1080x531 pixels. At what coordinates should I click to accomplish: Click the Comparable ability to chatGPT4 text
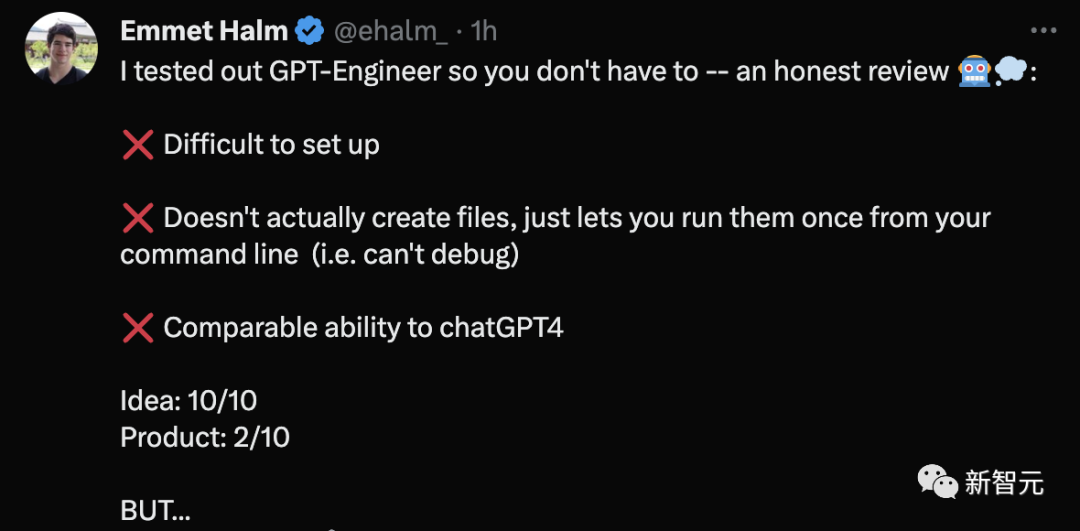coord(363,329)
